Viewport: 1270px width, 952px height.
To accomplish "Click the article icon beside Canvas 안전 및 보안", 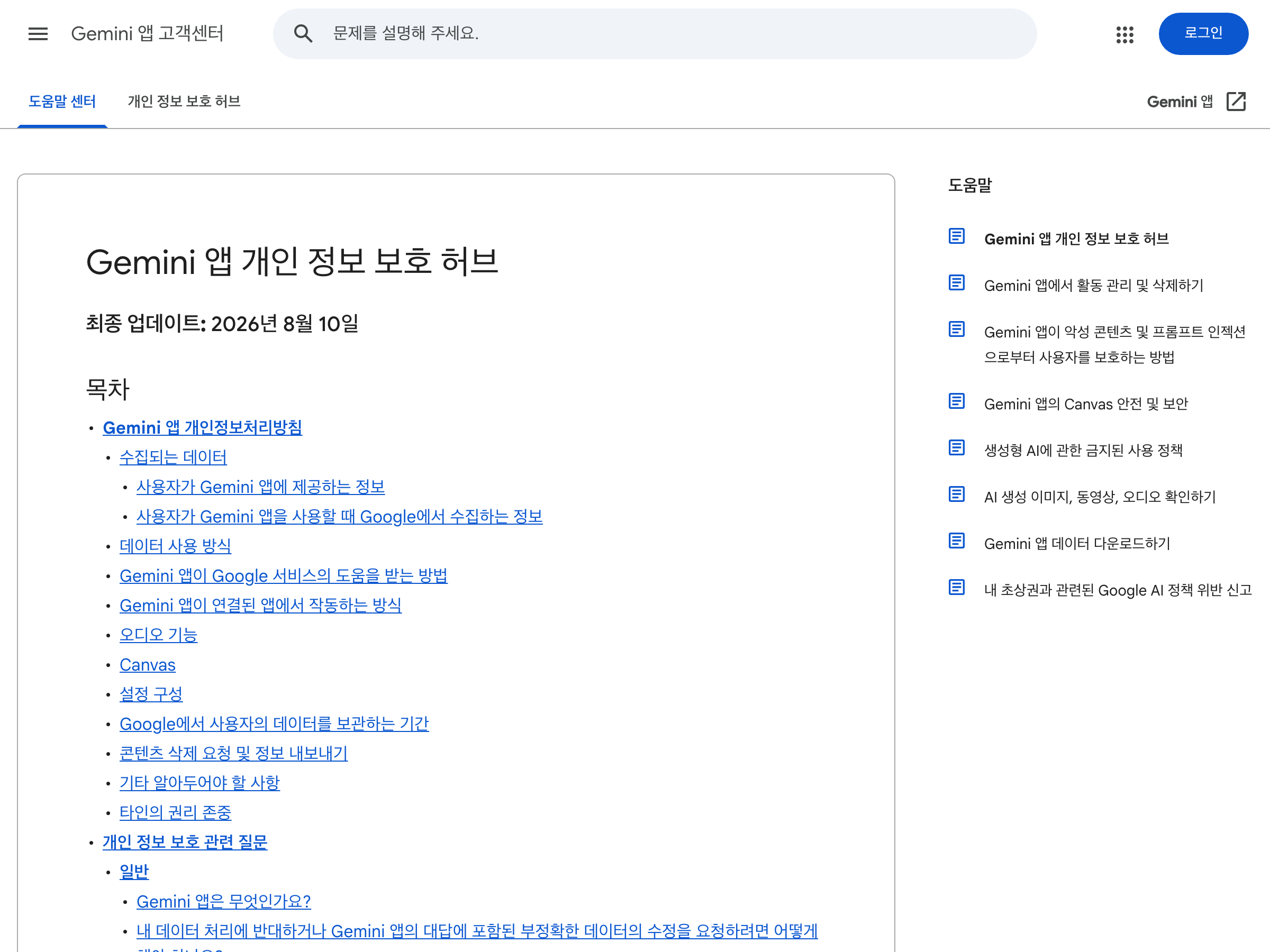I will click(x=957, y=401).
